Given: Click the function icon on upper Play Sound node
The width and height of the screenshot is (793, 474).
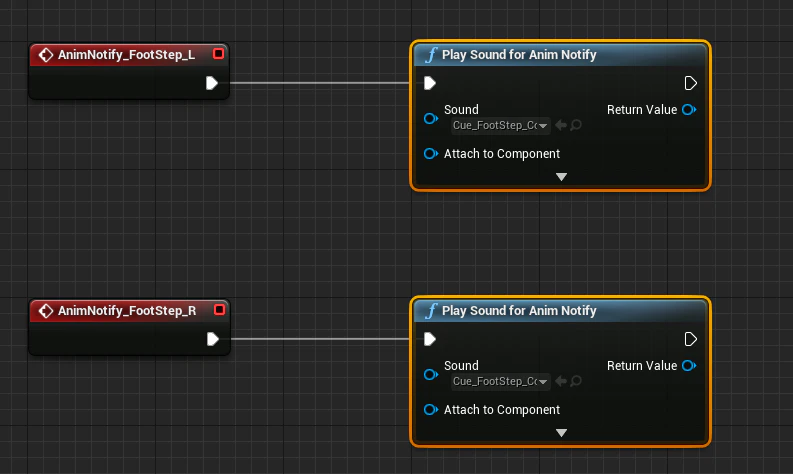Looking at the screenshot, I should [x=431, y=55].
